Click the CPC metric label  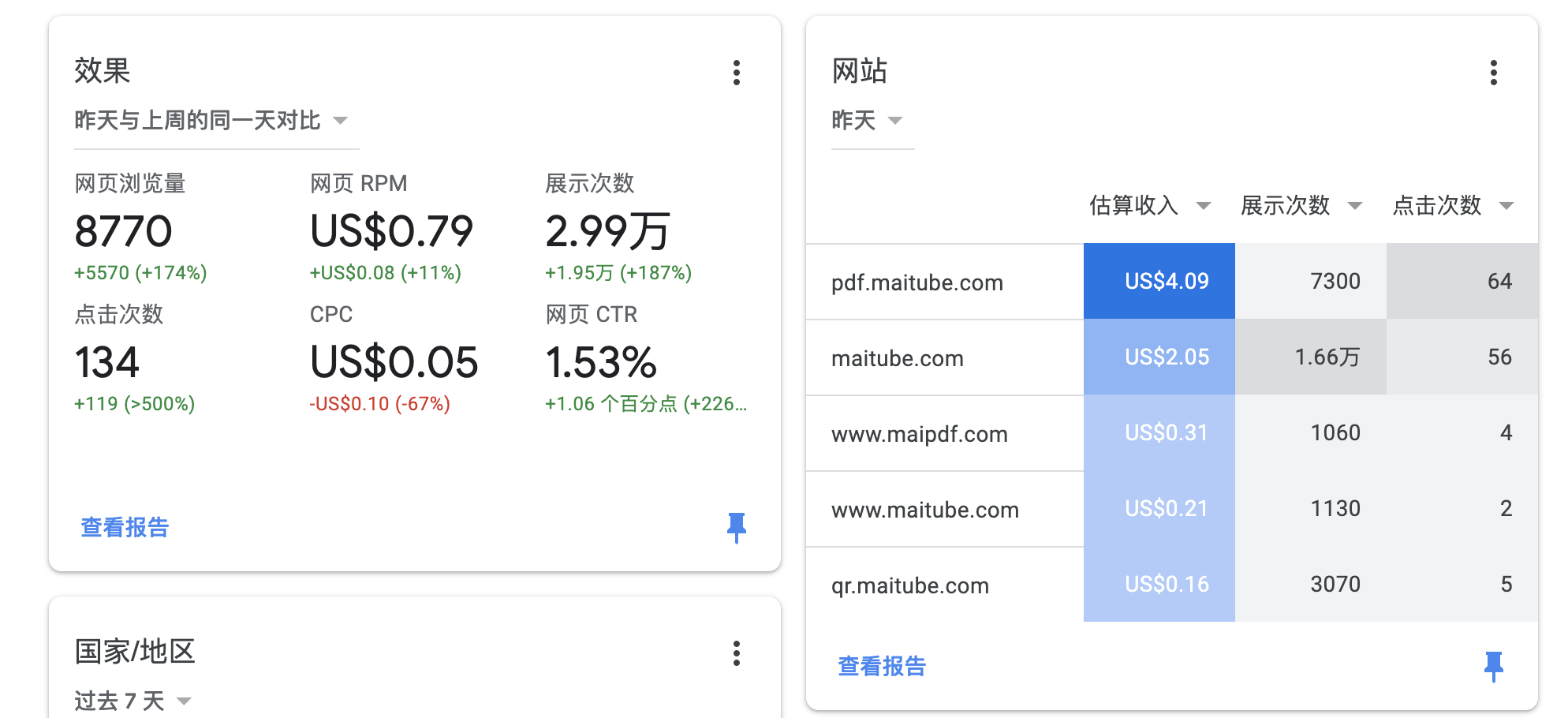click(x=331, y=314)
